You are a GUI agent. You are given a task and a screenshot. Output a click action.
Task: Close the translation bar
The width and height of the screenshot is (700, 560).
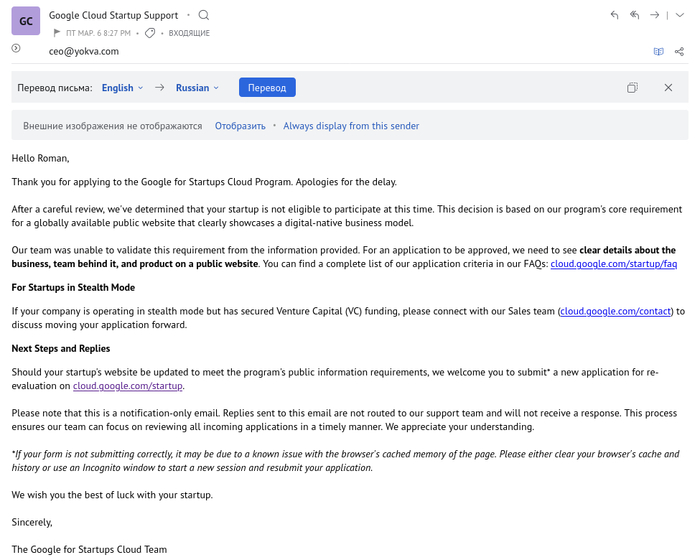pos(668,88)
